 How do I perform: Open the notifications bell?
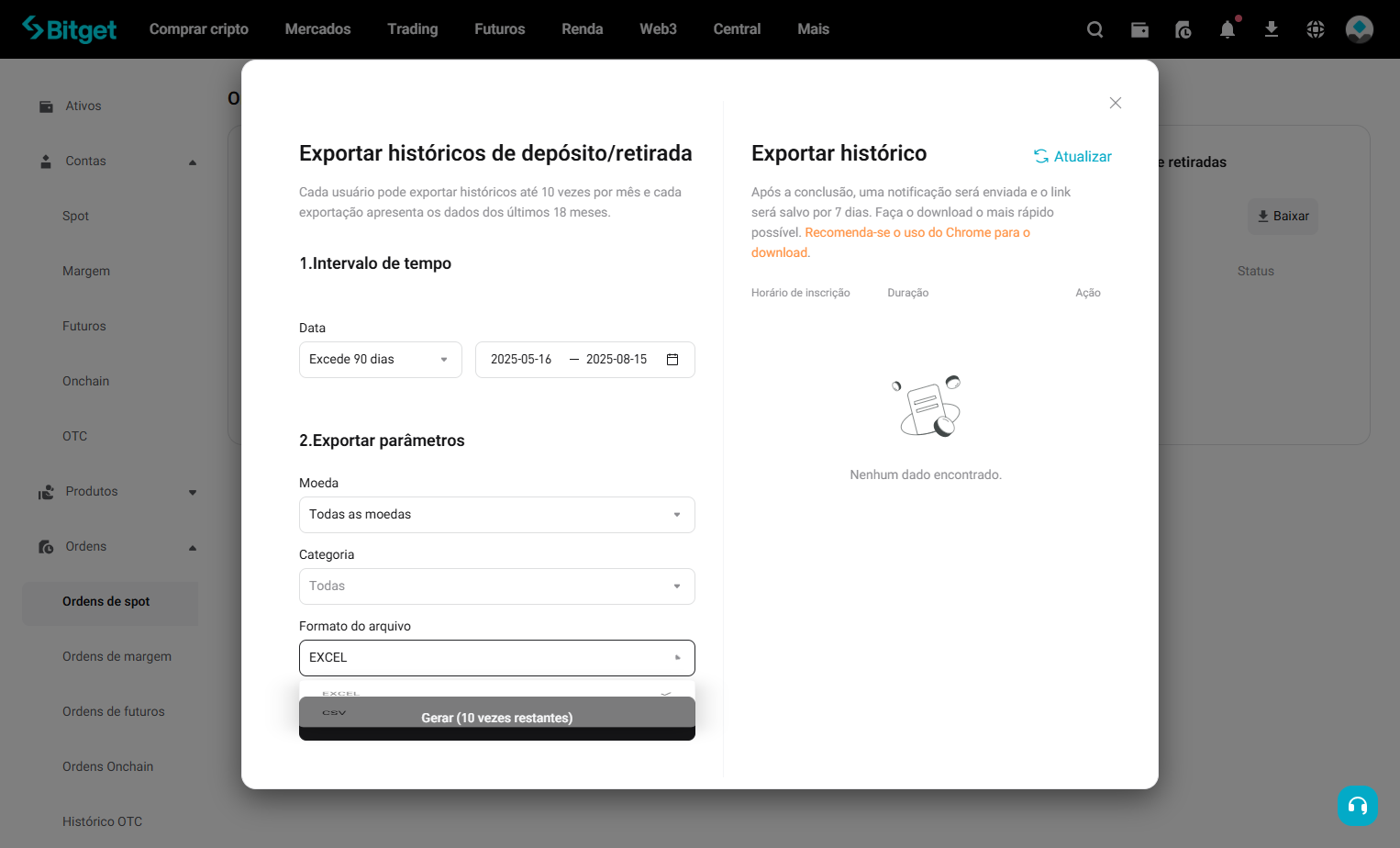pos(1228,29)
